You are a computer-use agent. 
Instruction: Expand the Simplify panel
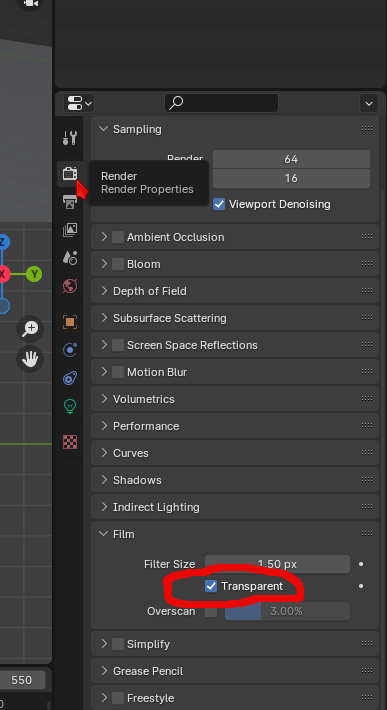click(104, 644)
